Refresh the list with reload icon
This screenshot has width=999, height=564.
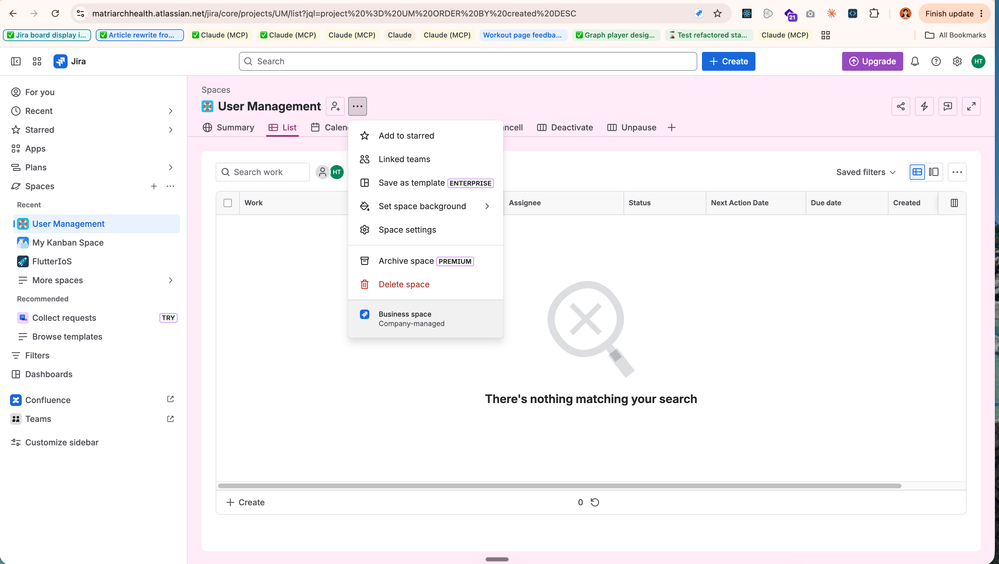coord(594,502)
